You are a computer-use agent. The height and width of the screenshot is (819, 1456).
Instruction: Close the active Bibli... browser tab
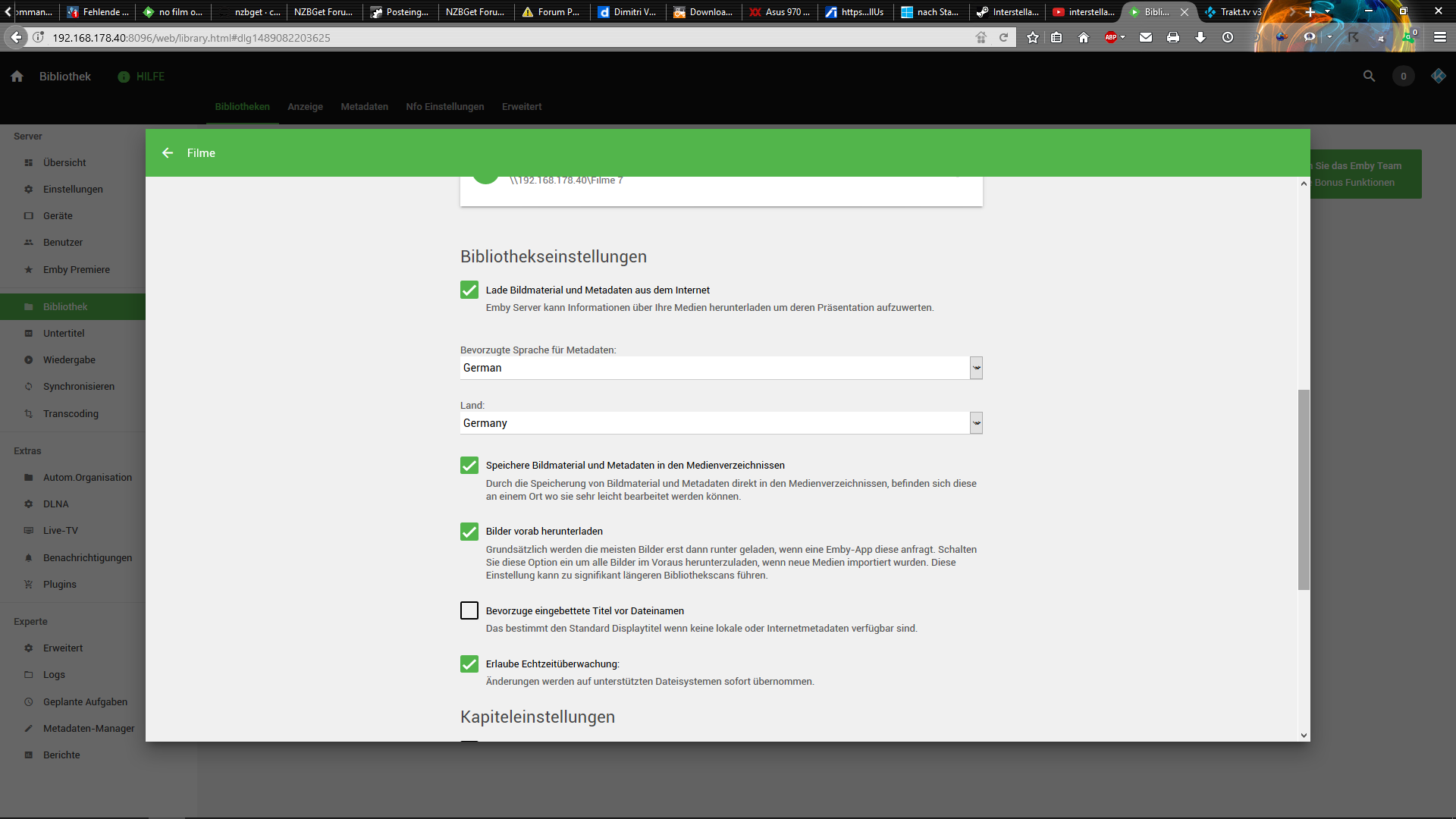click(x=1185, y=12)
